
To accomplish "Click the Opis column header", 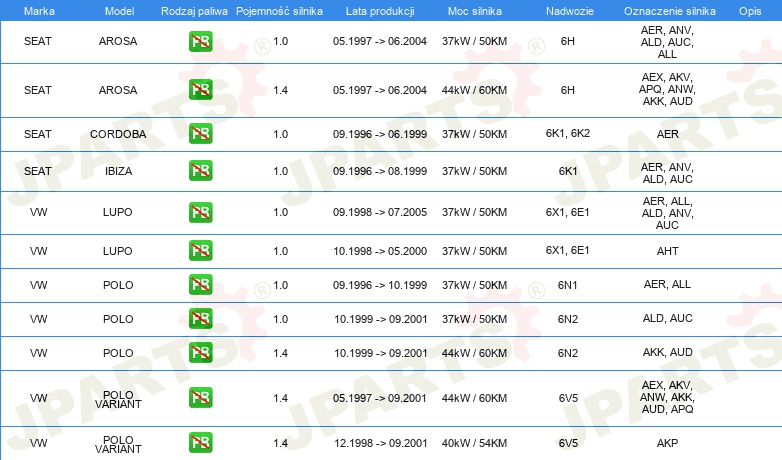I will click(750, 11).
